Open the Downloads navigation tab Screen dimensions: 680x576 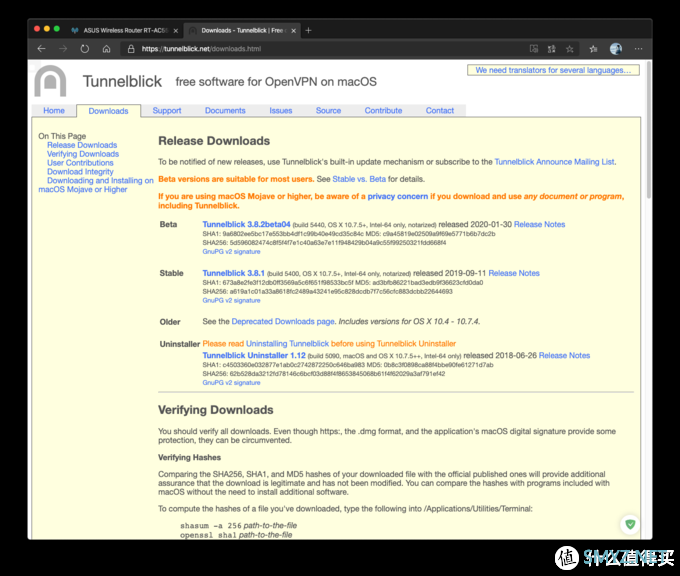coord(108,111)
